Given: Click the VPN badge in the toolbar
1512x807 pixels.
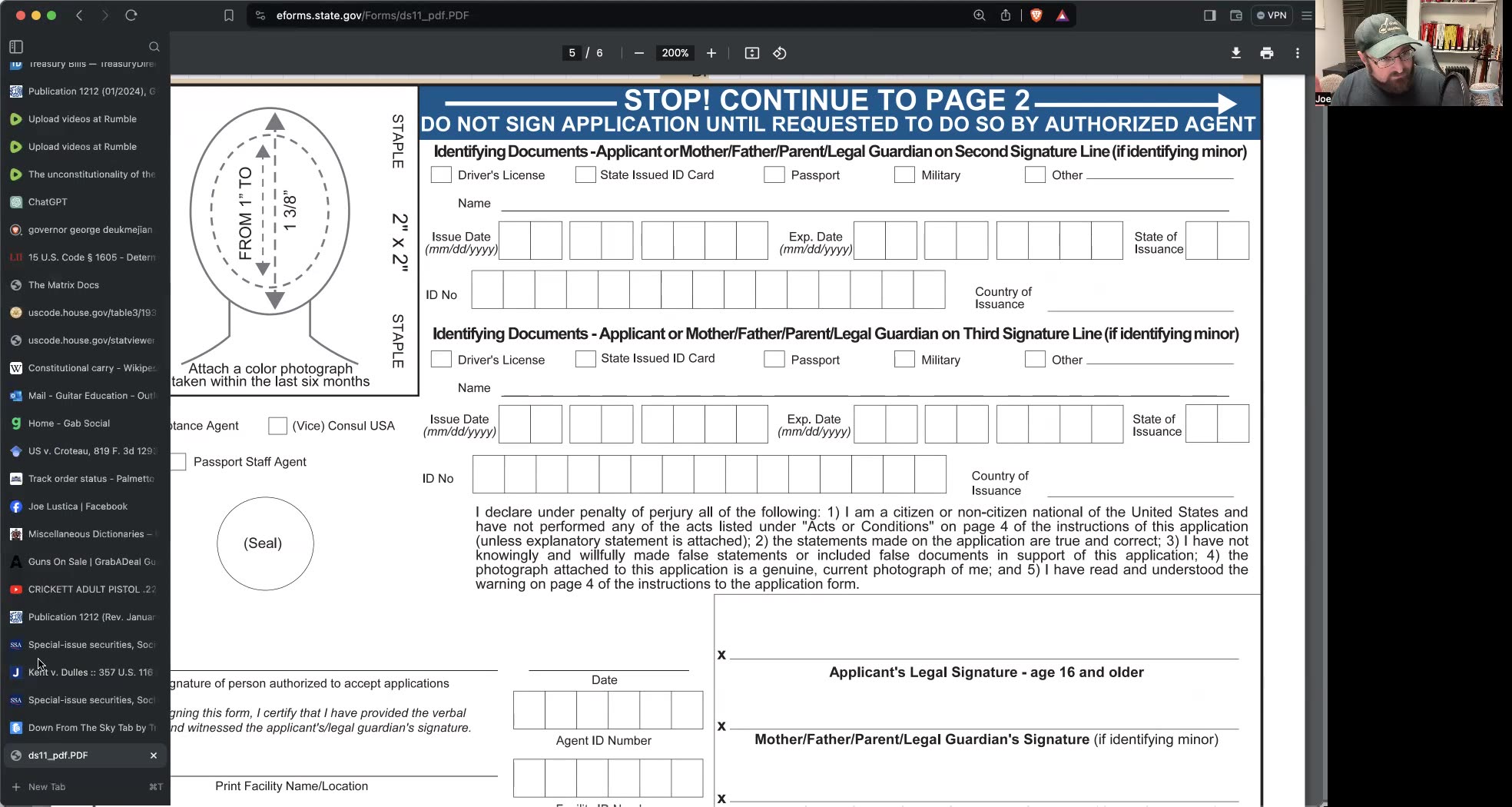Looking at the screenshot, I should coord(1272,15).
